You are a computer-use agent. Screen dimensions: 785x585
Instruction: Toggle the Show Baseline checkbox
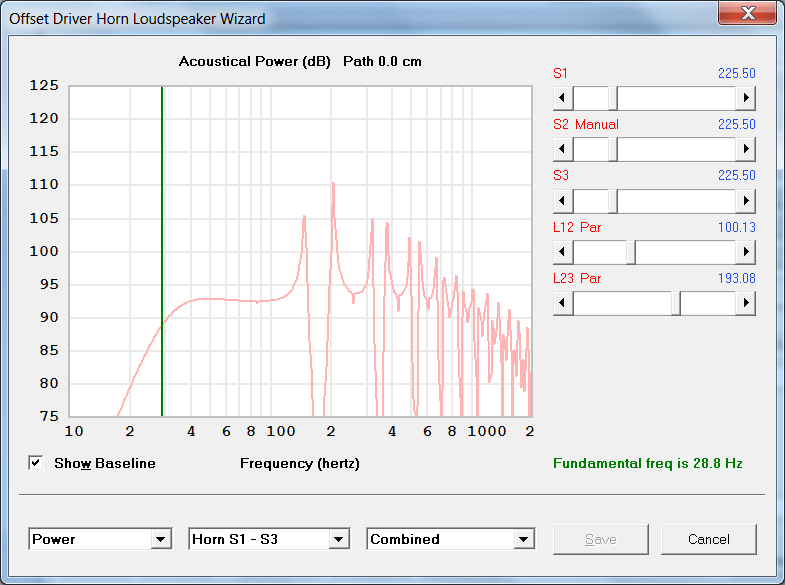(36, 463)
